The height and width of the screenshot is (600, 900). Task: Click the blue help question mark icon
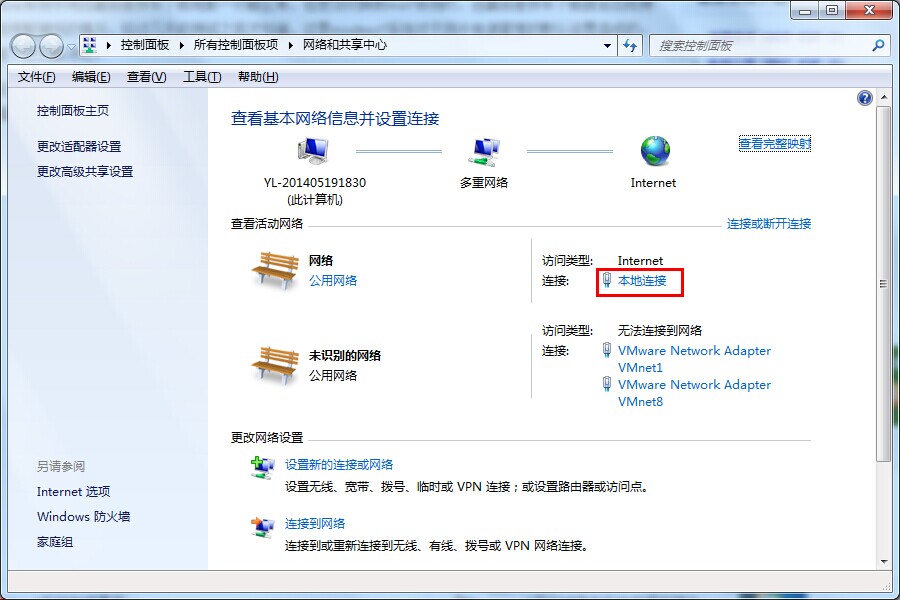point(865,98)
